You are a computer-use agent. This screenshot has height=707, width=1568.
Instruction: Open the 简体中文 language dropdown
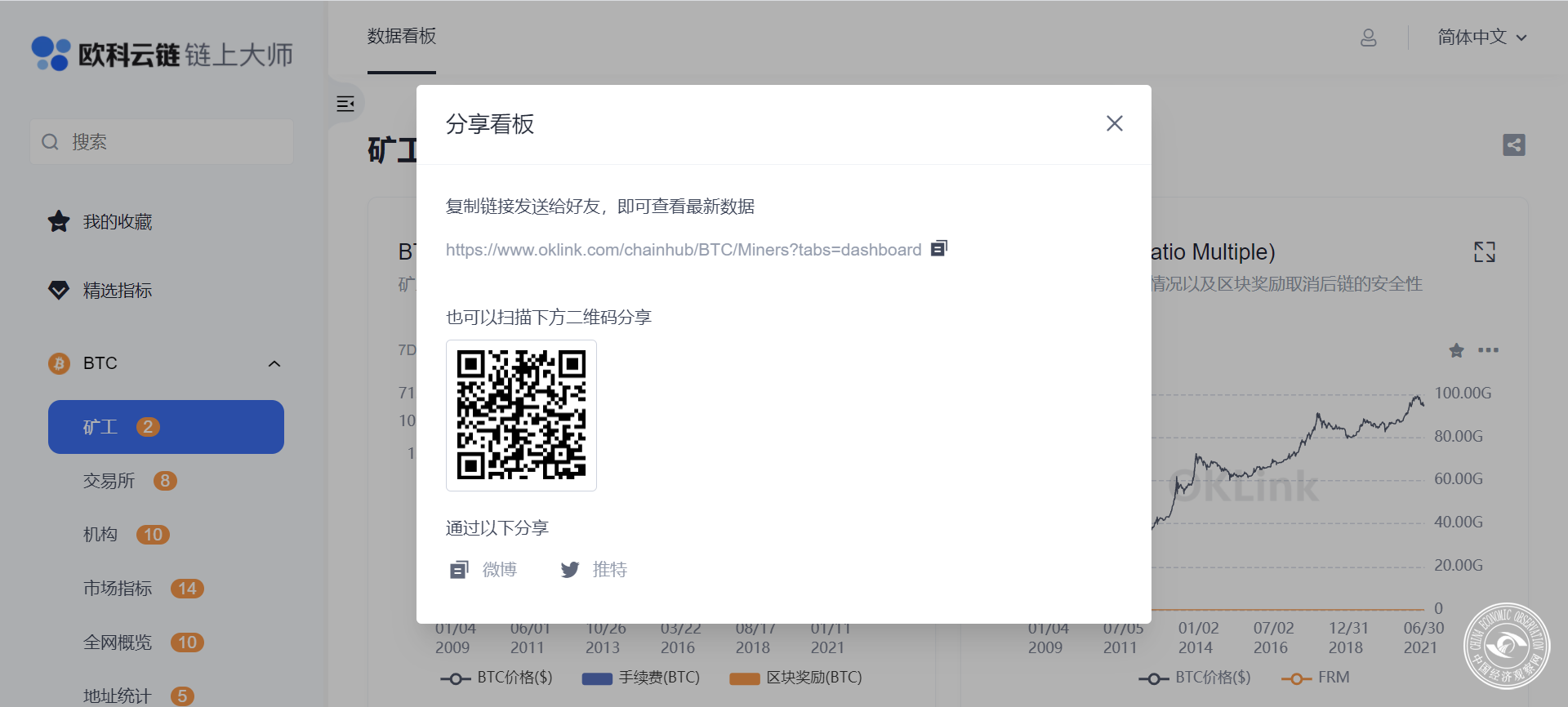pyautogui.click(x=1481, y=38)
